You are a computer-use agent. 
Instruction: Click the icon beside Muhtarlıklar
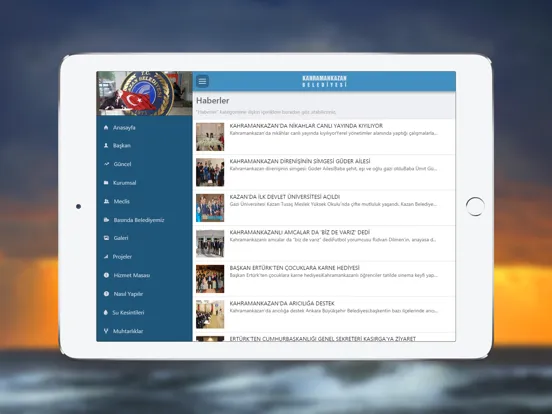pos(106,331)
